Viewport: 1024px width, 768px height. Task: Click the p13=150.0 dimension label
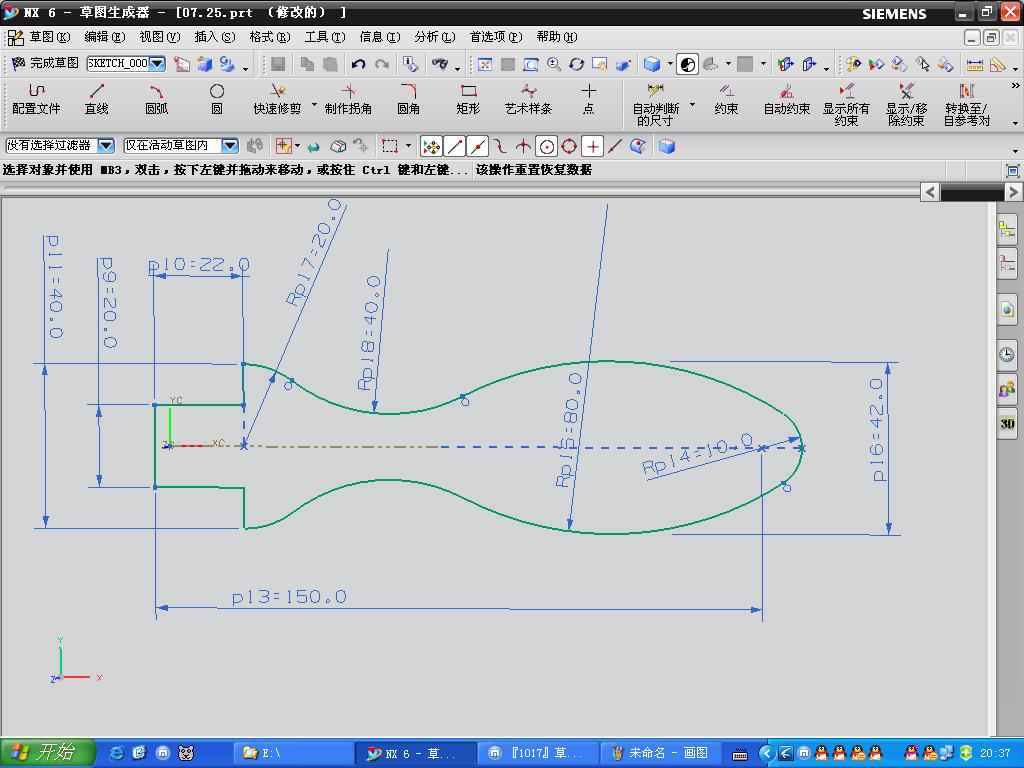[289, 597]
